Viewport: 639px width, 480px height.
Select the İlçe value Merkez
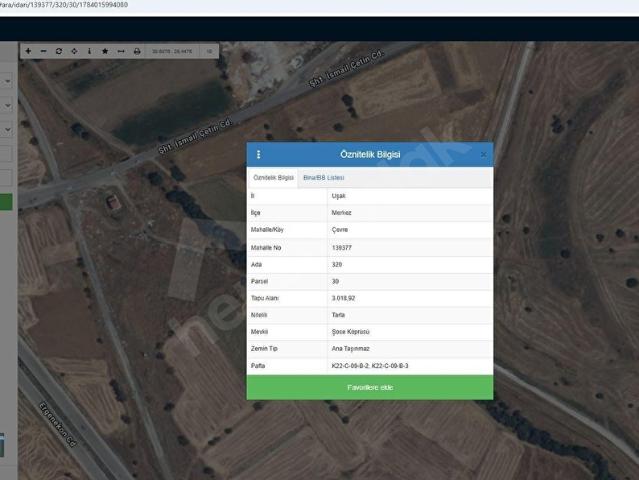342,213
